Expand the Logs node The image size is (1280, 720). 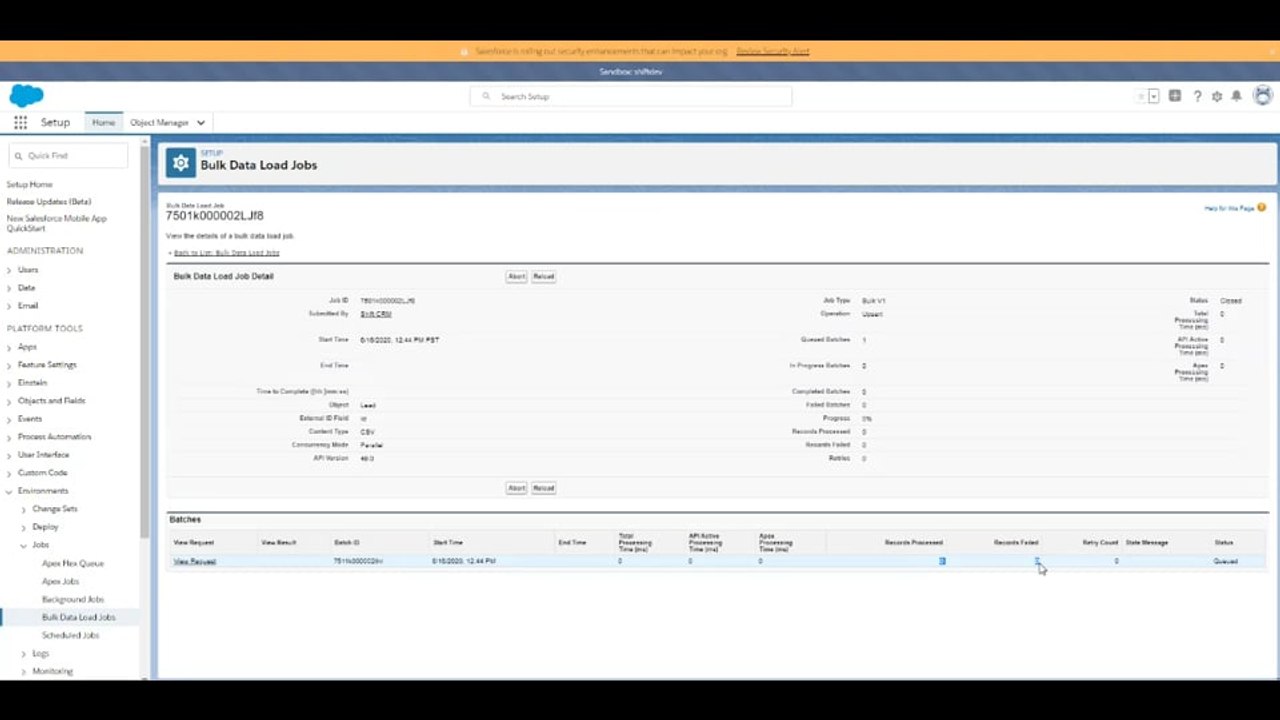(x=24, y=654)
